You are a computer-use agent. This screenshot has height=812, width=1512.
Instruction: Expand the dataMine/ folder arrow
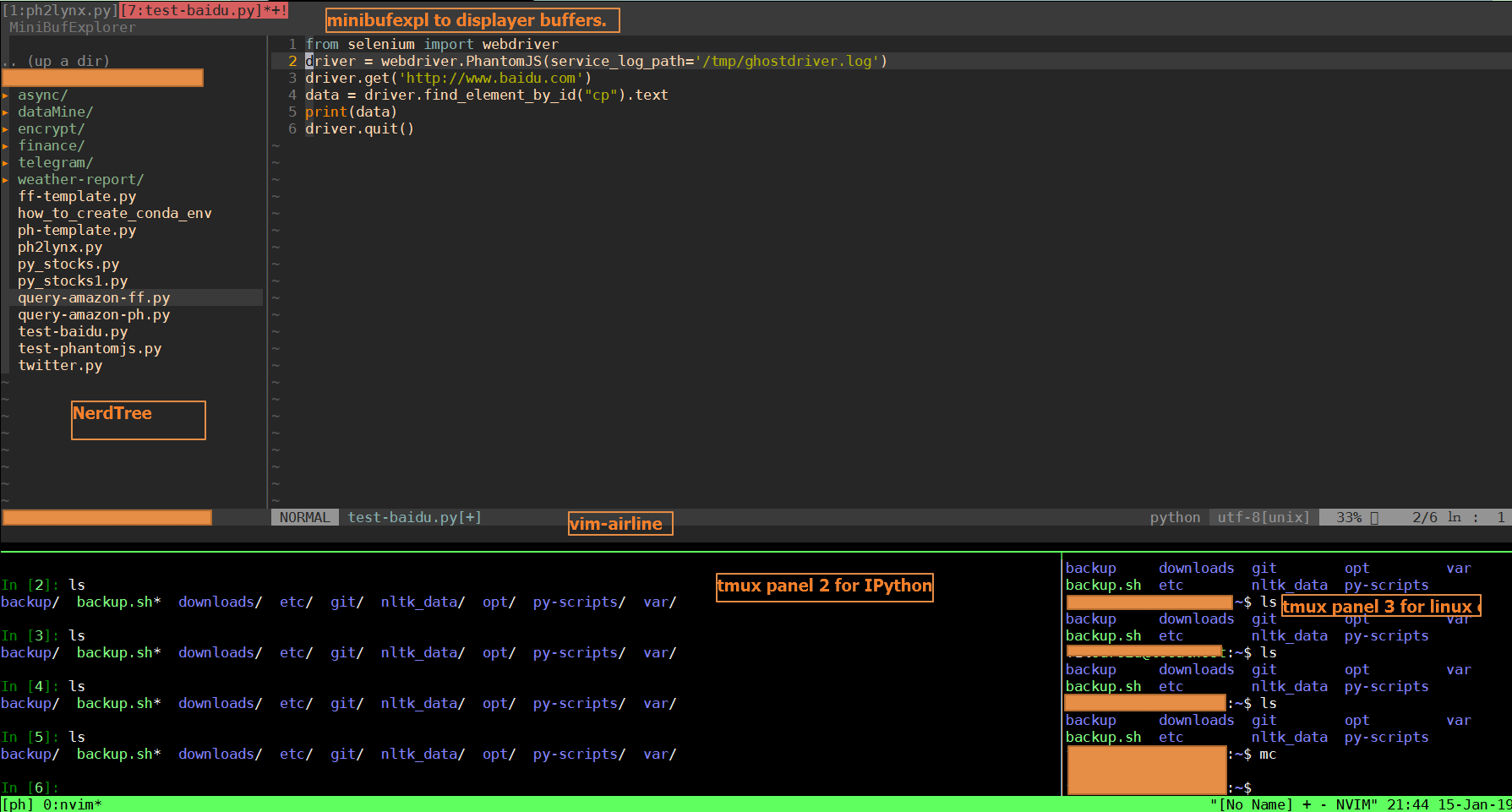coord(5,112)
